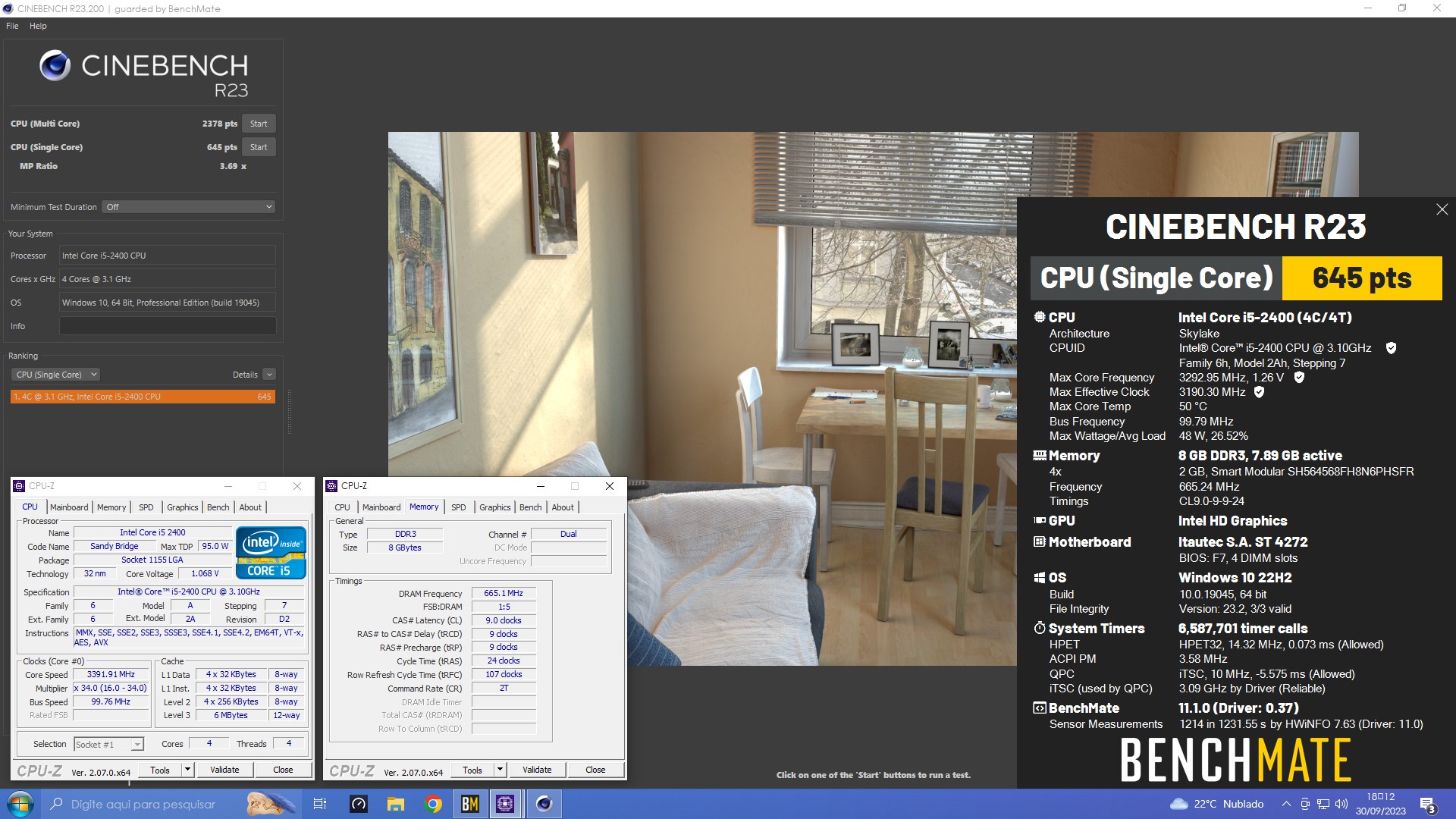Expand Tools dropdown arrow in left CPU-Z
This screenshot has width=1456, height=819.
point(187,770)
